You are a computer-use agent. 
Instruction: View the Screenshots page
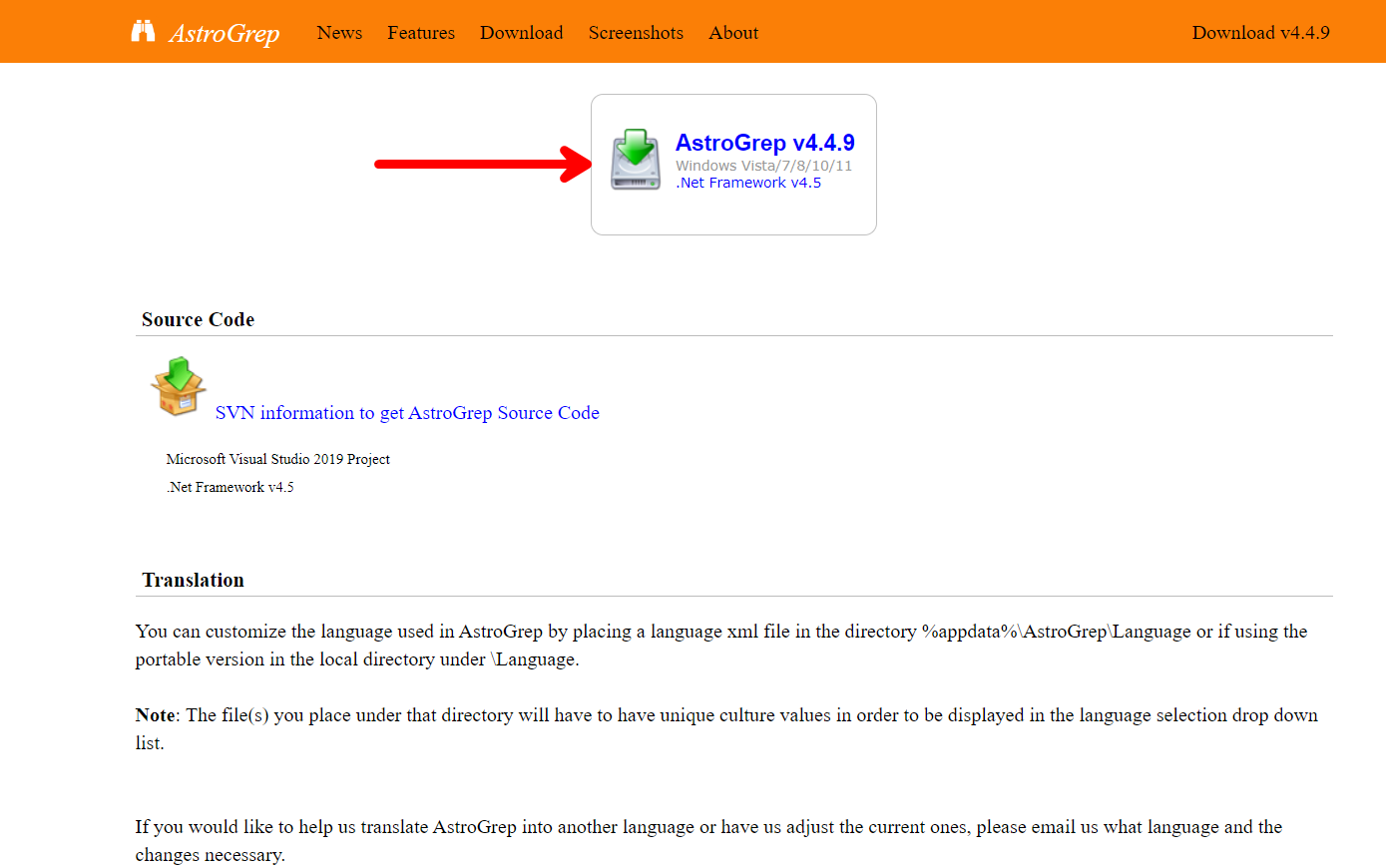click(636, 33)
